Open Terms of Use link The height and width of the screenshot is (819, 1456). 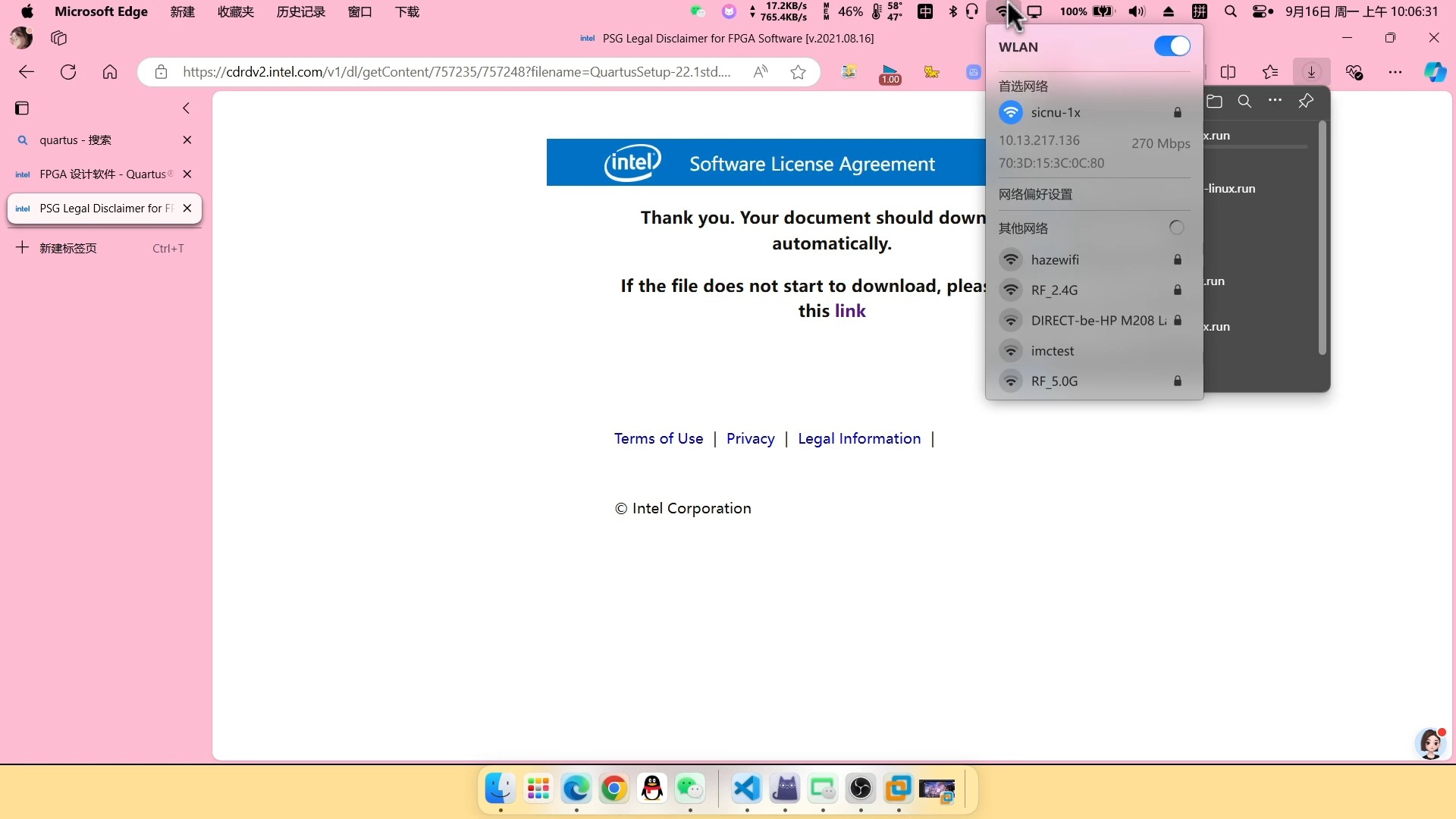pyautogui.click(x=658, y=438)
